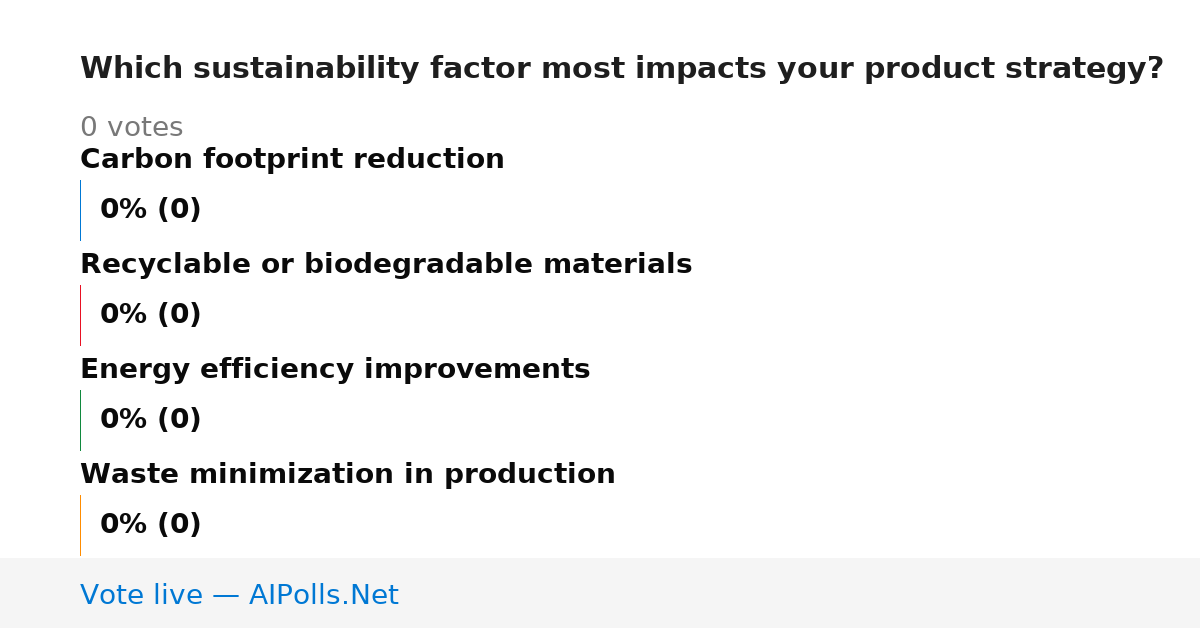Viewport: 1200px width, 628px height.
Task: Open the Vote live — AIPolls.Net link
Action: [x=239, y=596]
